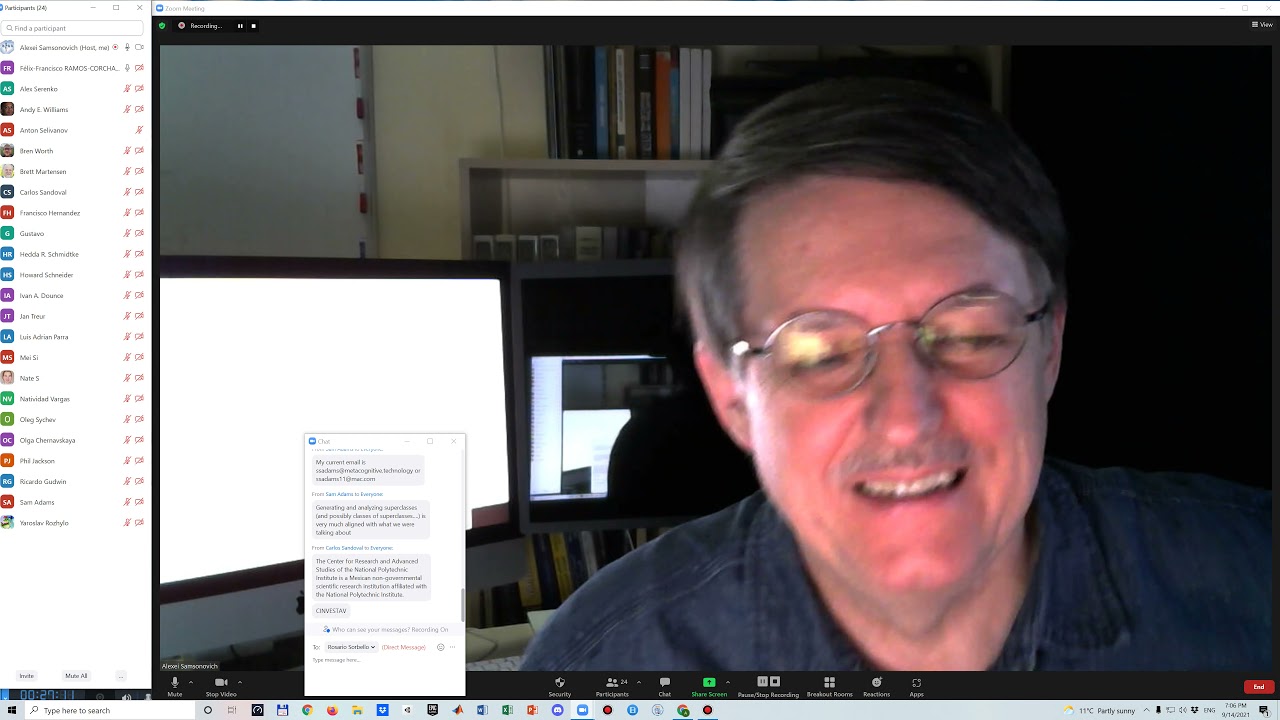Expand audio options arrow beside Mute
This screenshot has height=720, width=1280.
(x=191, y=682)
